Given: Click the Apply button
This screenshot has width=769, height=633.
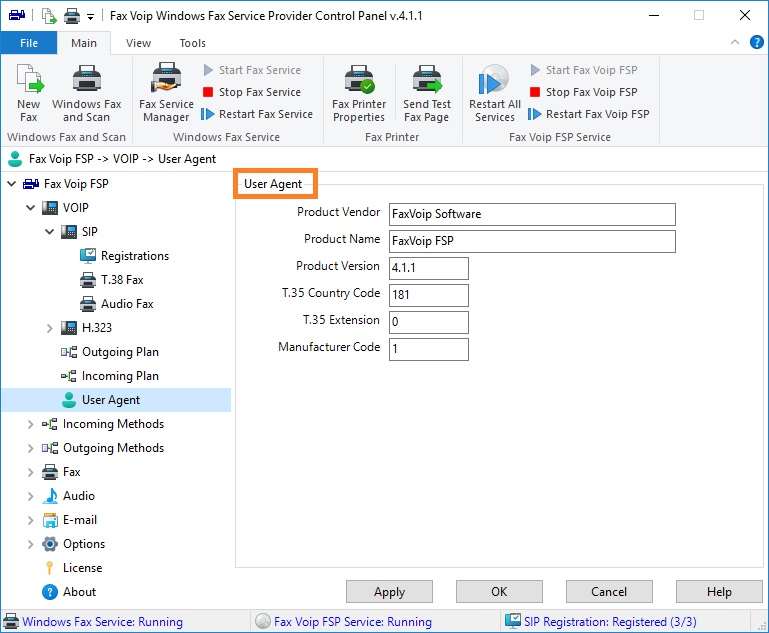Looking at the screenshot, I should (389, 592).
